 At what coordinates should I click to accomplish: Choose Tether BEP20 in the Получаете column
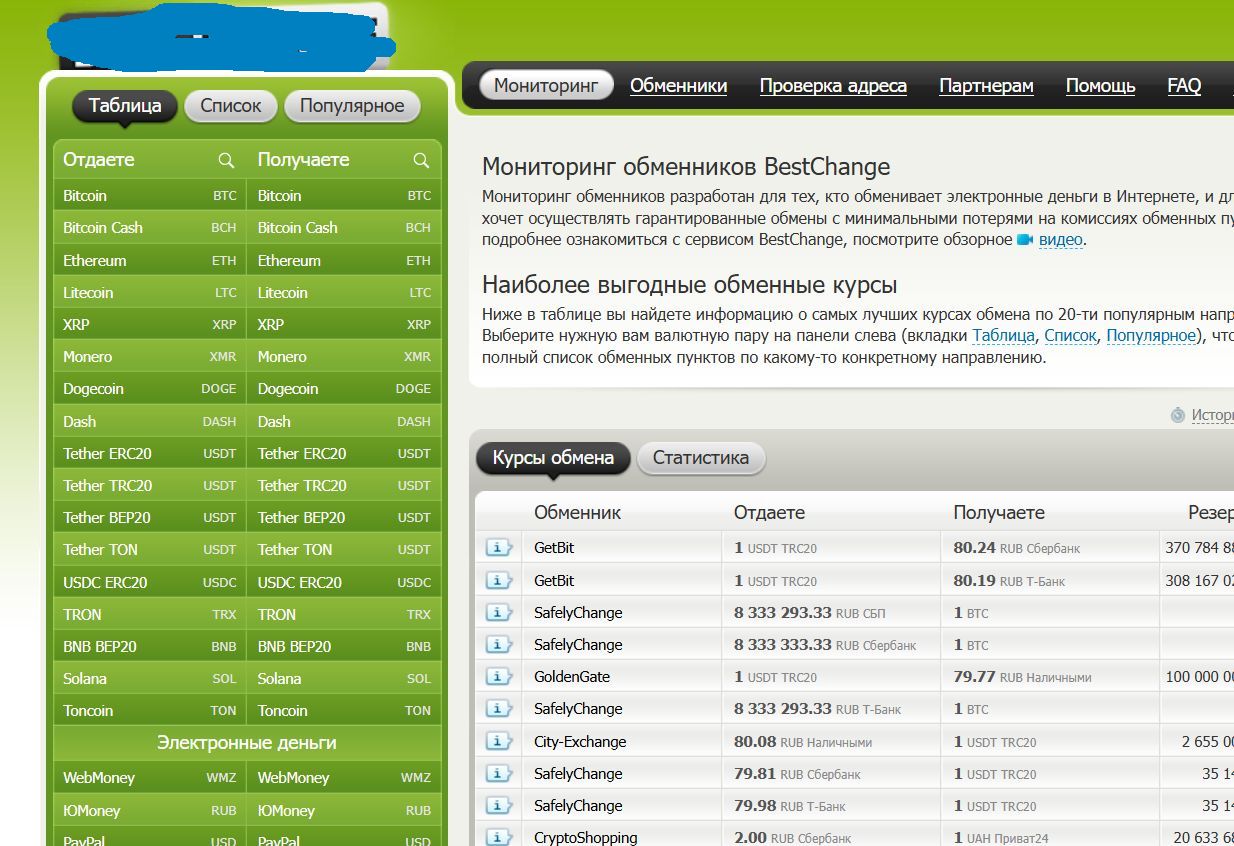pyautogui.click(x=344, y=517)
